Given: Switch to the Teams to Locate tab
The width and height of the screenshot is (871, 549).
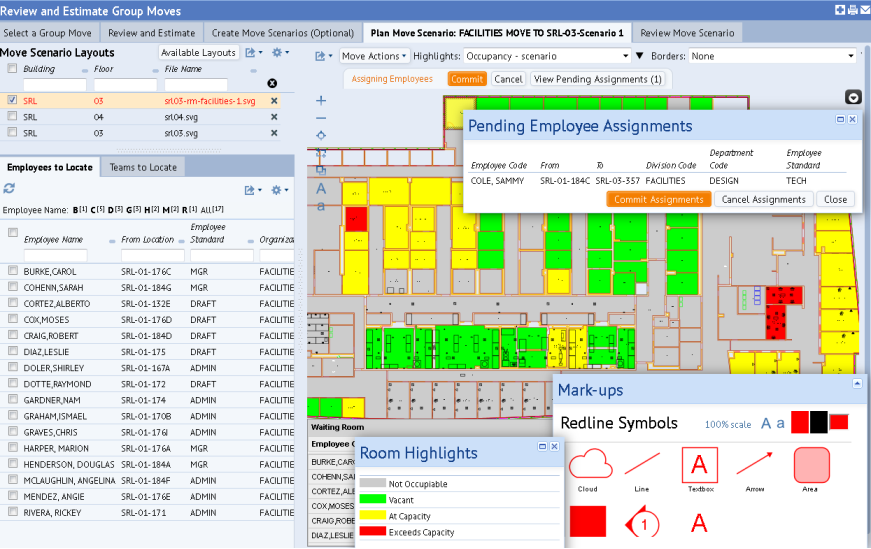Looking at the screenshot, I should (x=143, y=167).
